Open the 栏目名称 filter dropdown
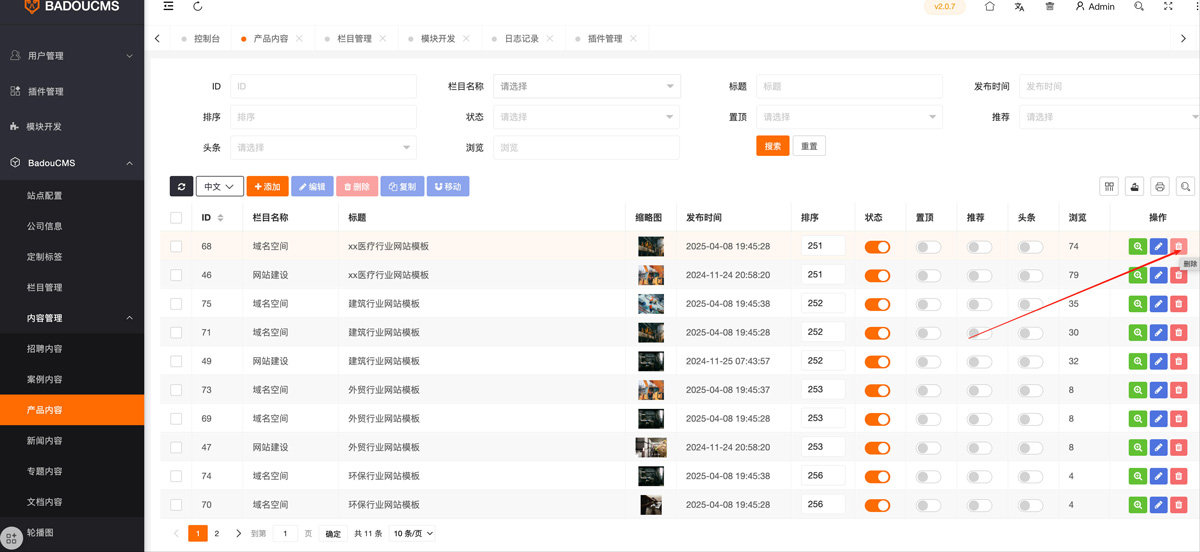Image resolution: width=1200 pixels, height=552 pixels. point(587,87)
